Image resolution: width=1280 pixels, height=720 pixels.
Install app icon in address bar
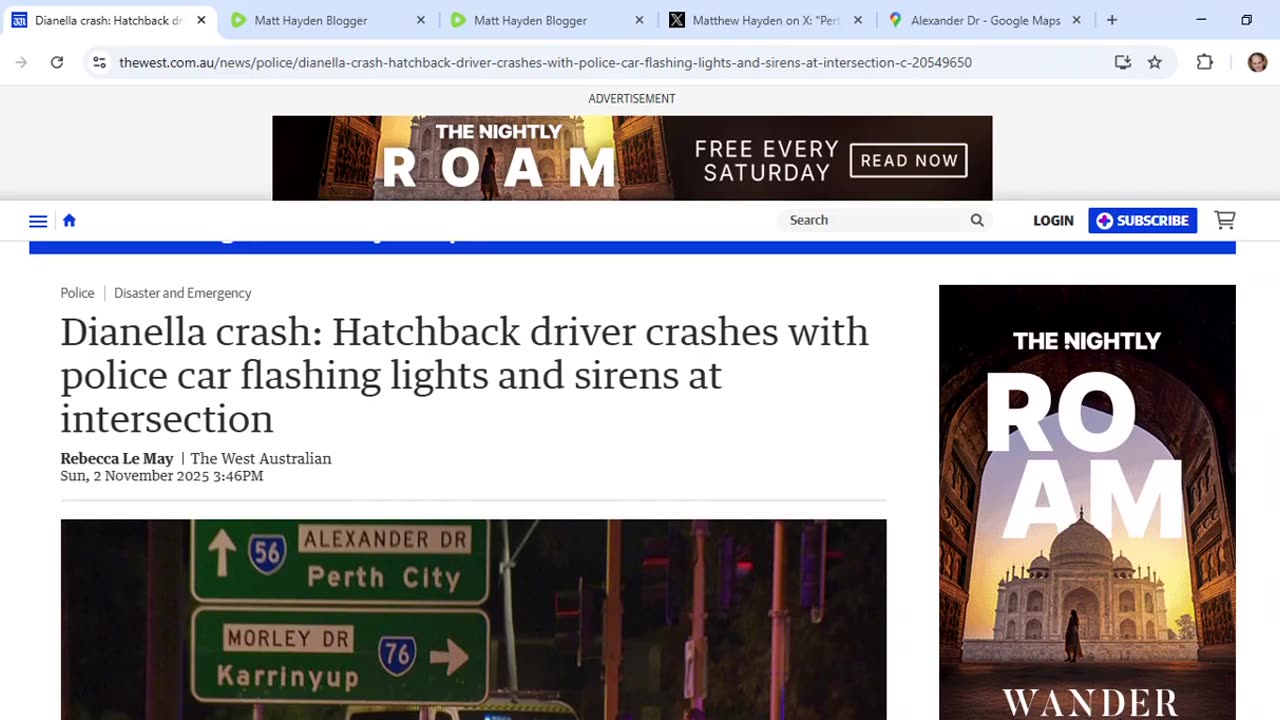pyautogui.click(x=1123, y=62)
